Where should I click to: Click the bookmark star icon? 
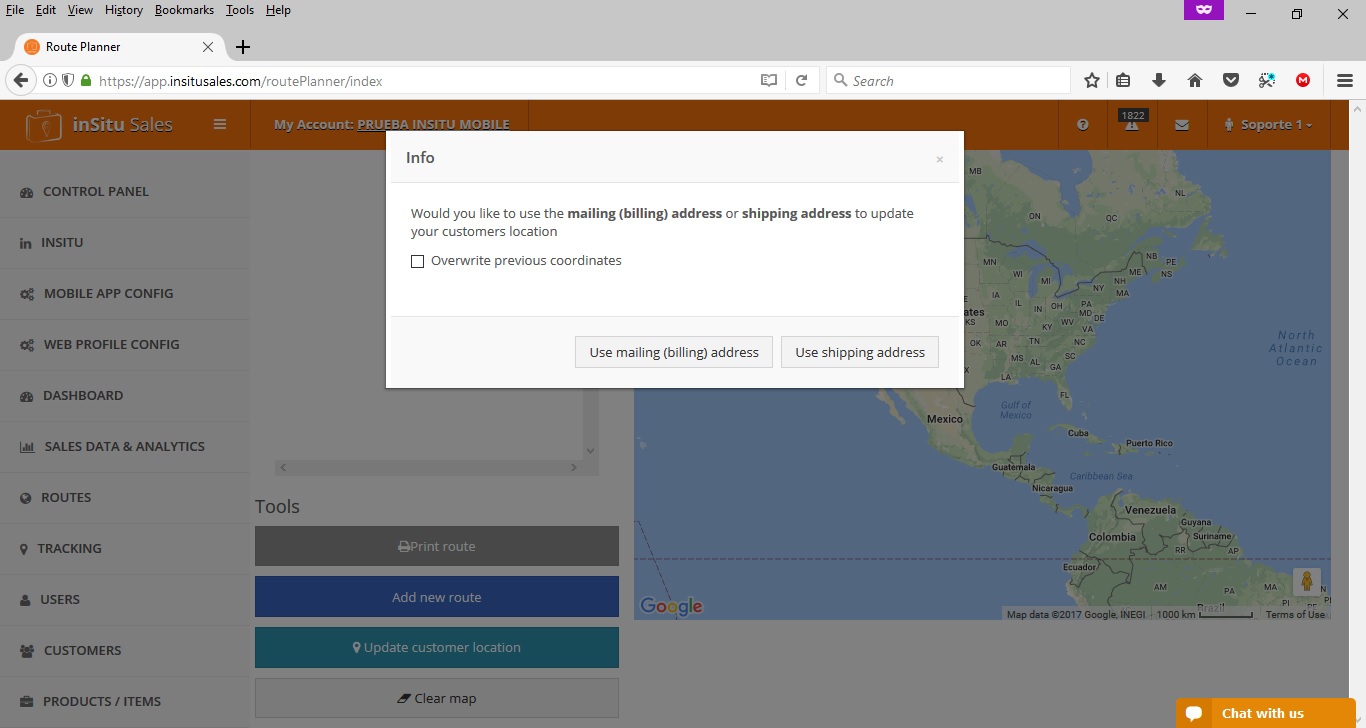coord(1092,81)
